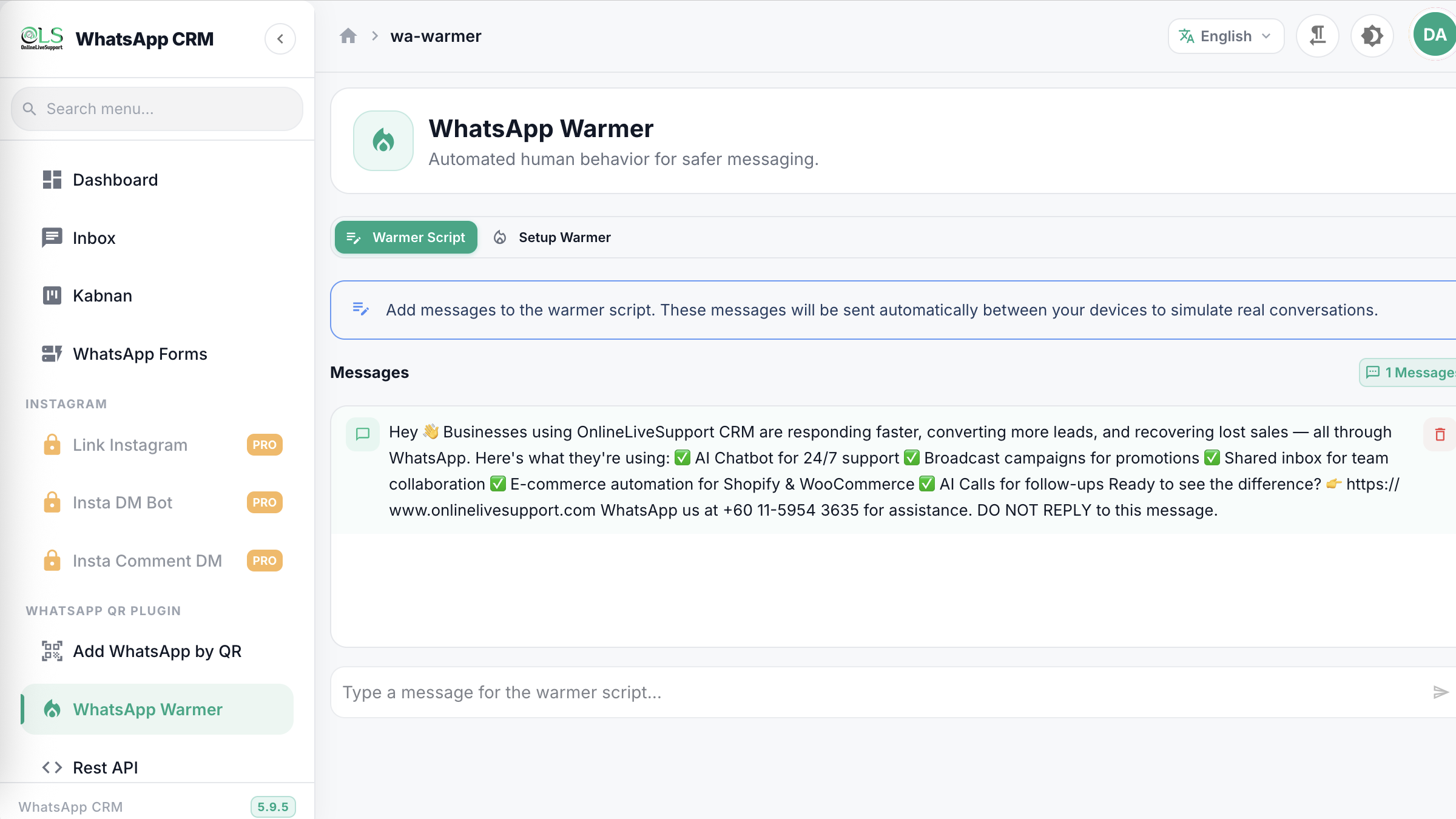The width and height of the screenshot is (1456, 819).
Task: Open the English language dropdown
Action: tap(1225, 36)
